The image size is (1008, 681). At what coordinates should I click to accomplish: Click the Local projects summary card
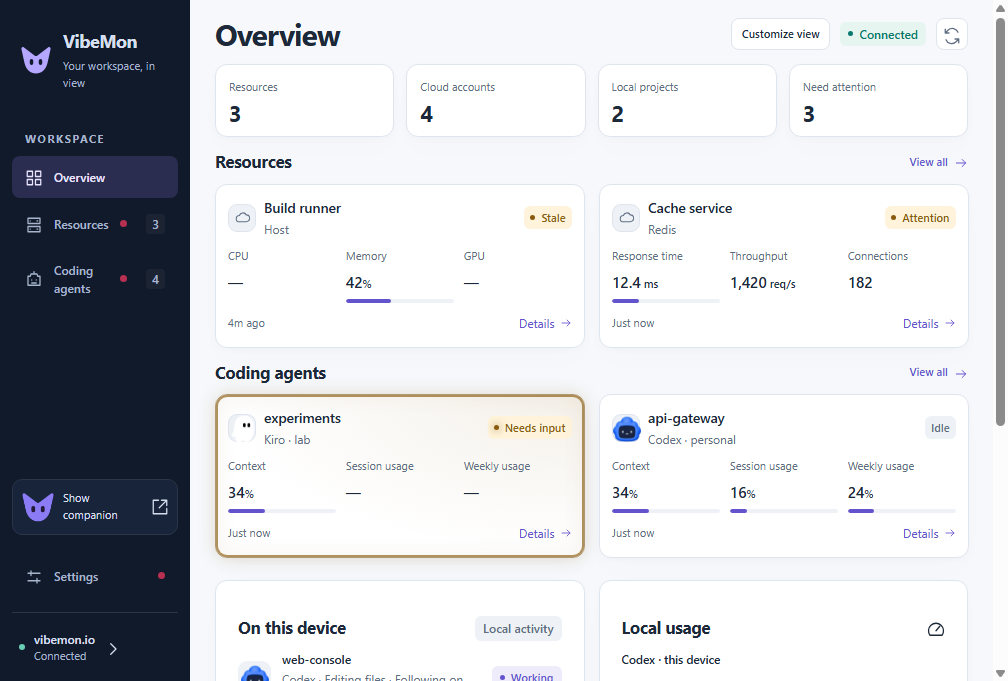[687, 100]
